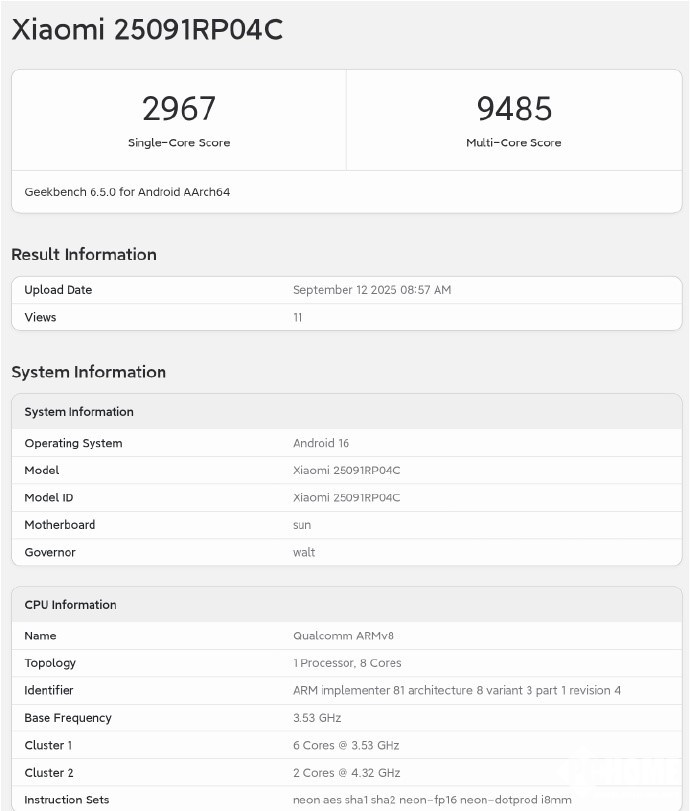Select the Model row's Xiaomi 25091RP04C value
Image resolution: width=690 pixels, height=811 pixels.
coord(347,470)
